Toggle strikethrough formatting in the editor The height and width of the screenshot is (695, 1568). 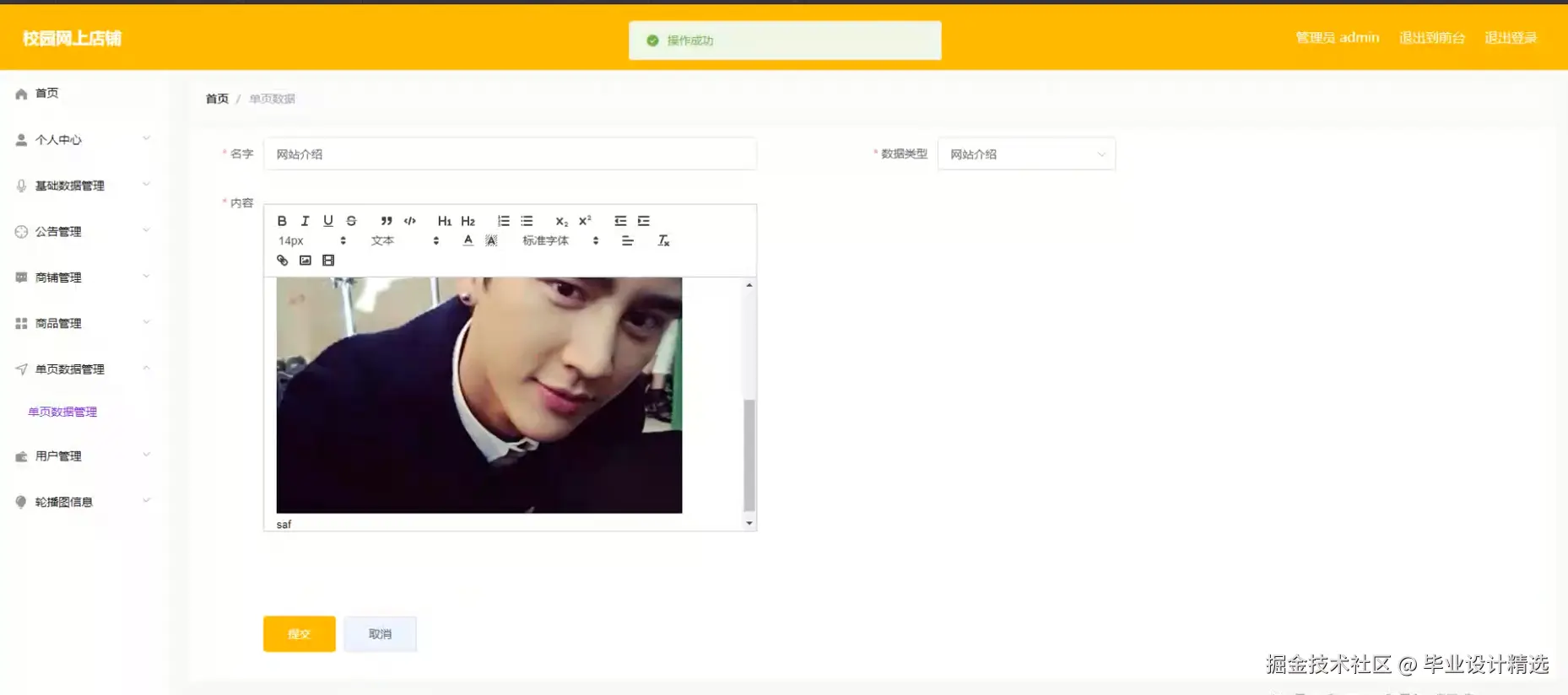click(351, 221)
